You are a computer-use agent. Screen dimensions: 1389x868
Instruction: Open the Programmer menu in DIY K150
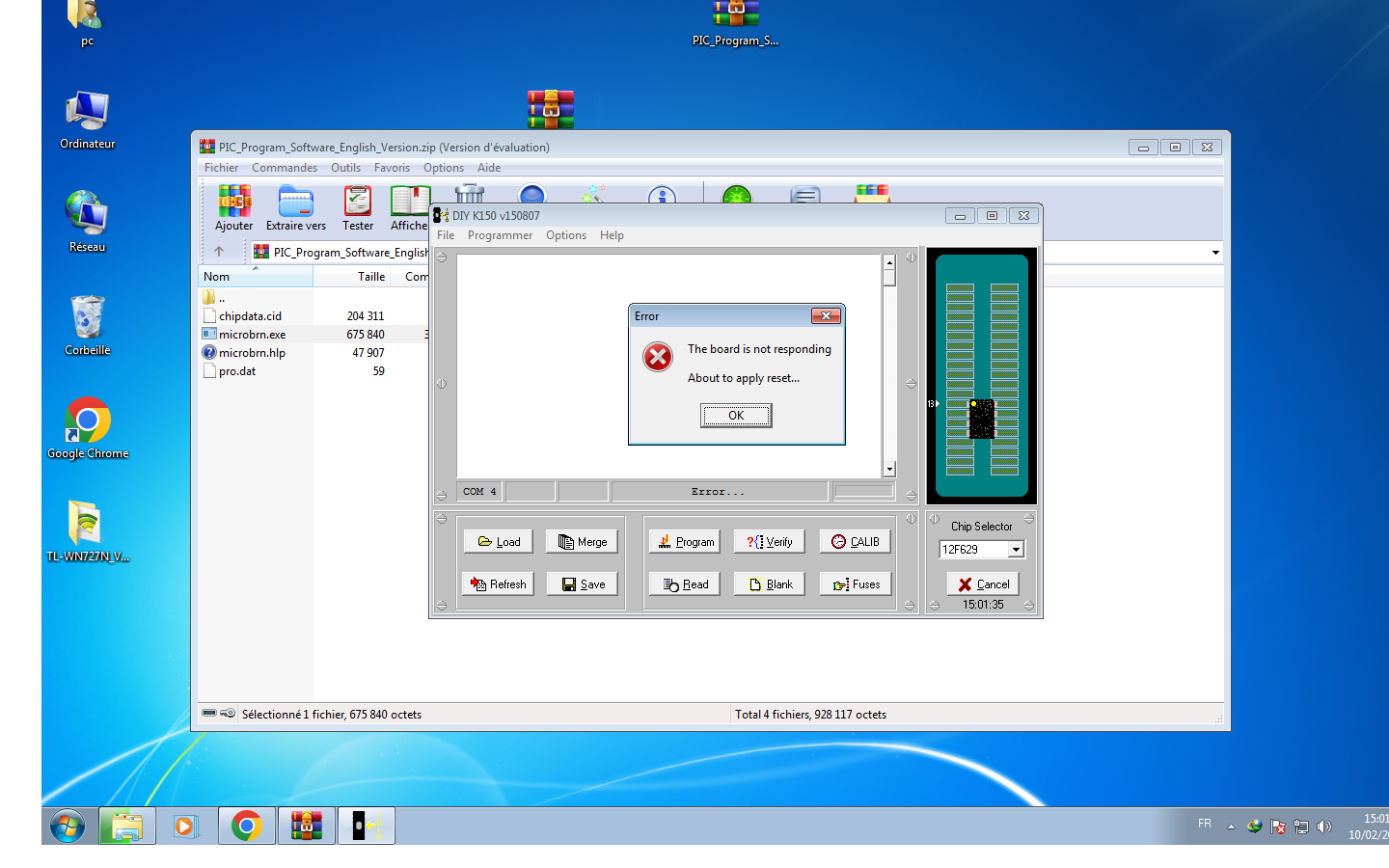(x=500, y=235)
